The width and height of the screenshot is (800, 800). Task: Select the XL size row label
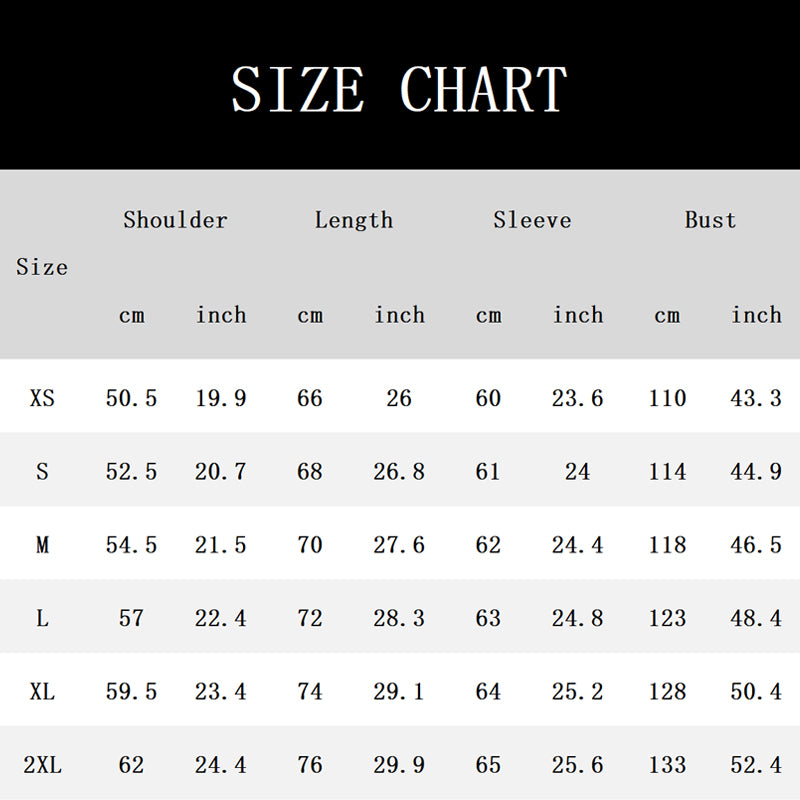pos(42,691)
